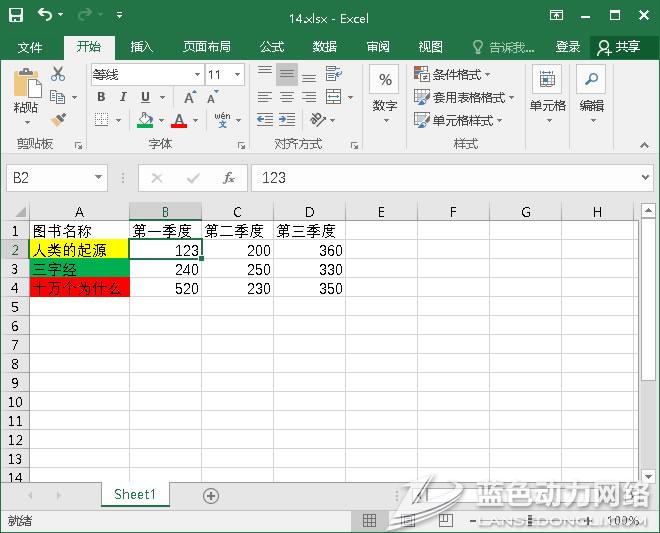Click the Copy icon
The height and width of the screenshot is (533, 660).
[x=57, y=97]
